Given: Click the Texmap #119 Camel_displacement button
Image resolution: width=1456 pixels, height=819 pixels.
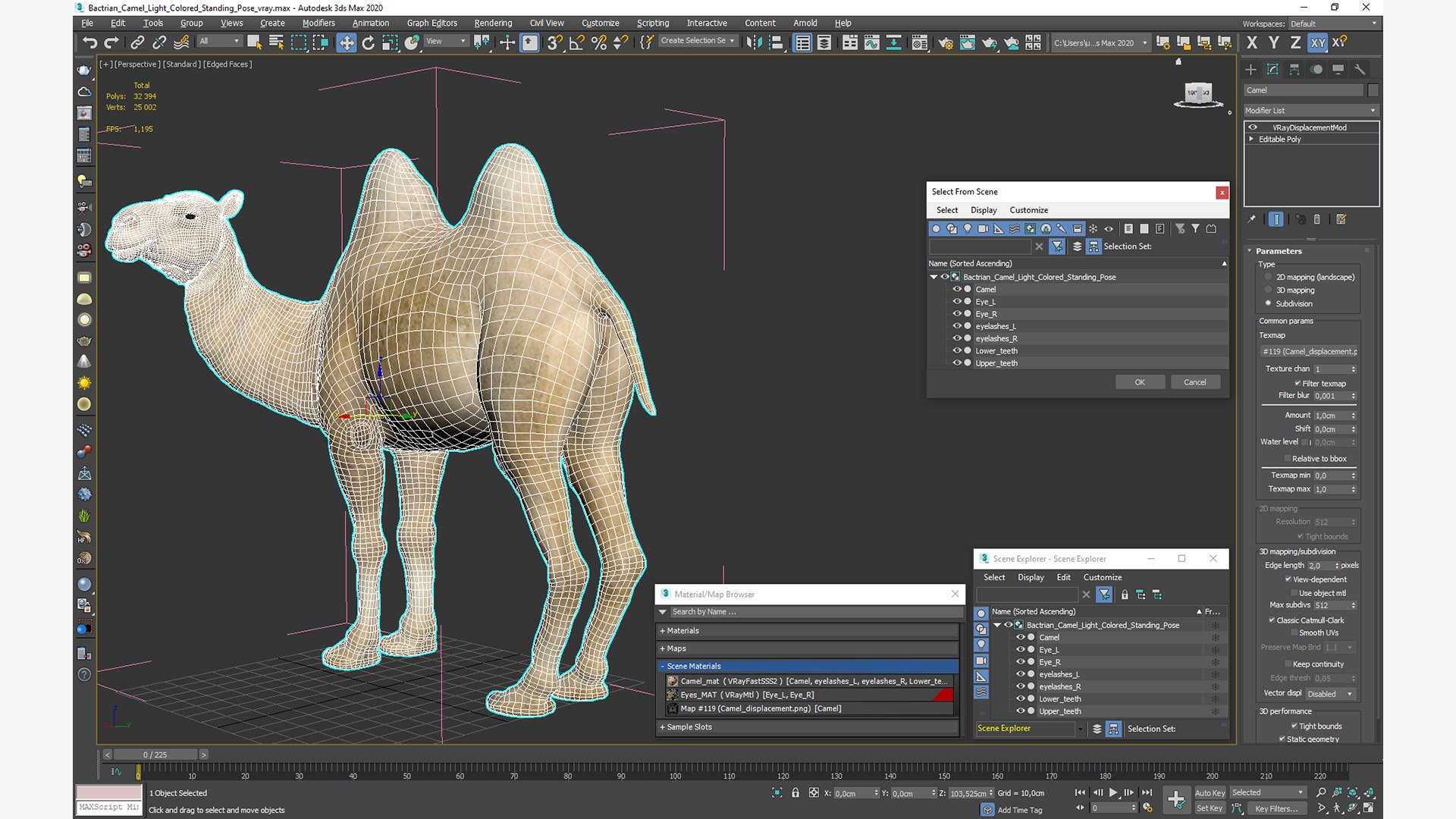Looking at the screenshot, I should (1309, 351).
